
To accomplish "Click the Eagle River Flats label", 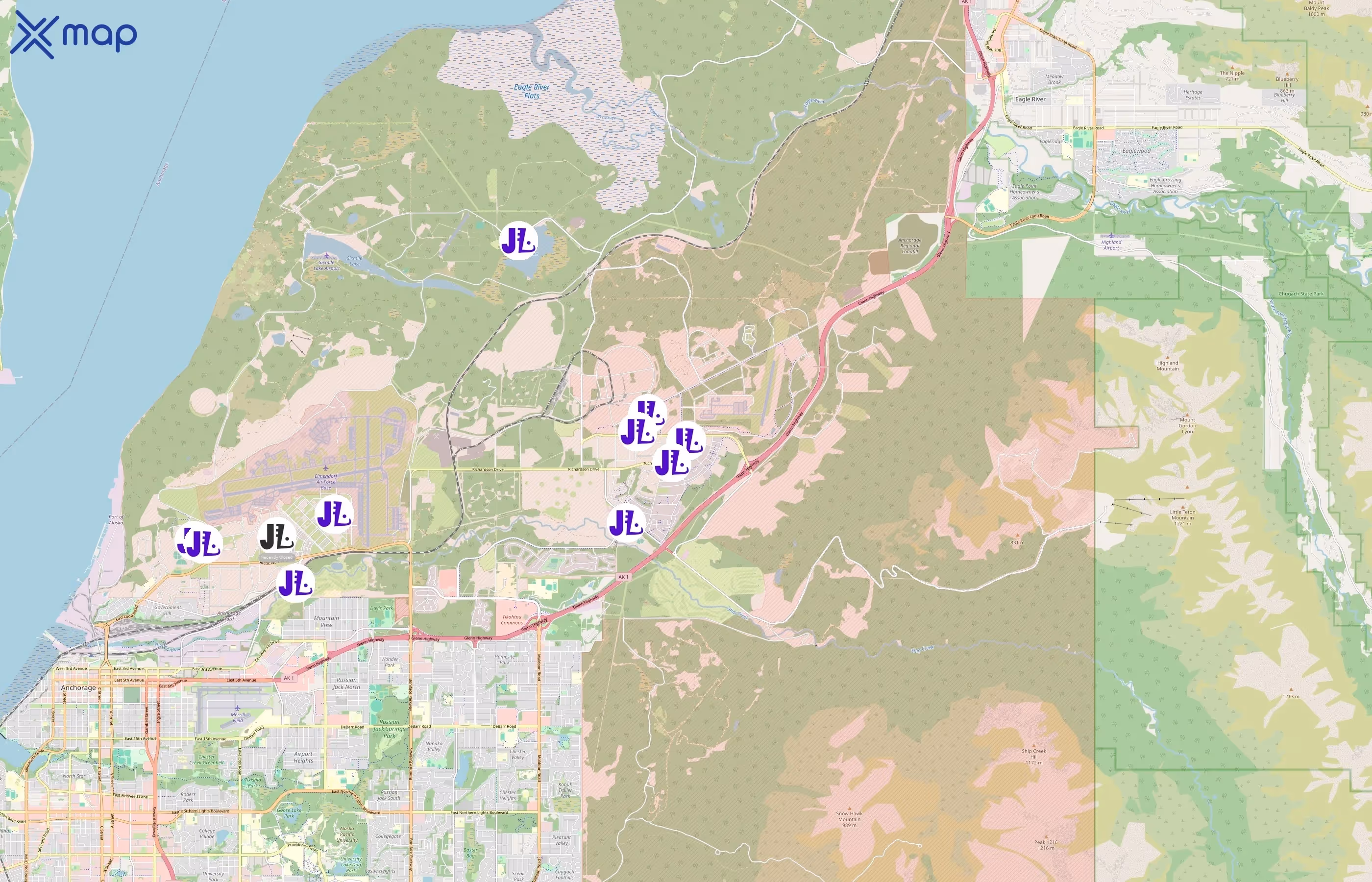I will click(531, 91).
